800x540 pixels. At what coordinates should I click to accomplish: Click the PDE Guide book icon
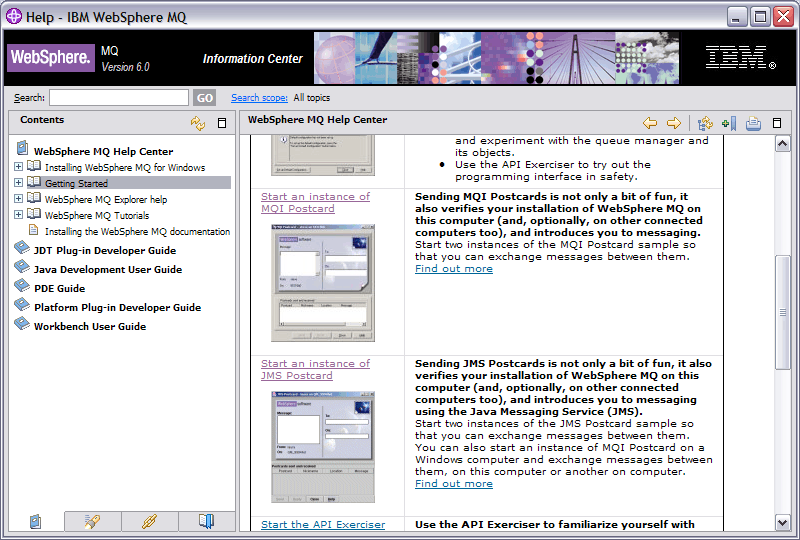22,285
